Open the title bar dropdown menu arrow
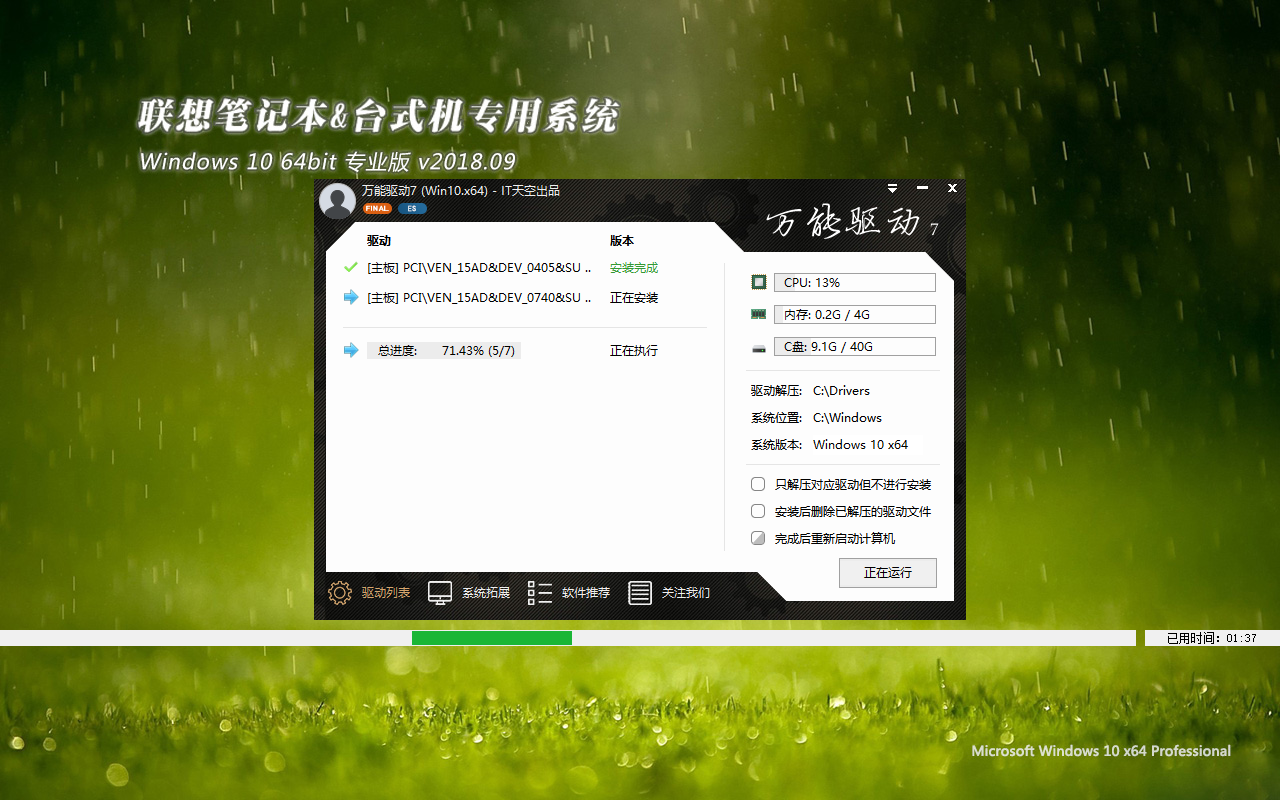Viewport: 1280px width, 800px height. 892,188
